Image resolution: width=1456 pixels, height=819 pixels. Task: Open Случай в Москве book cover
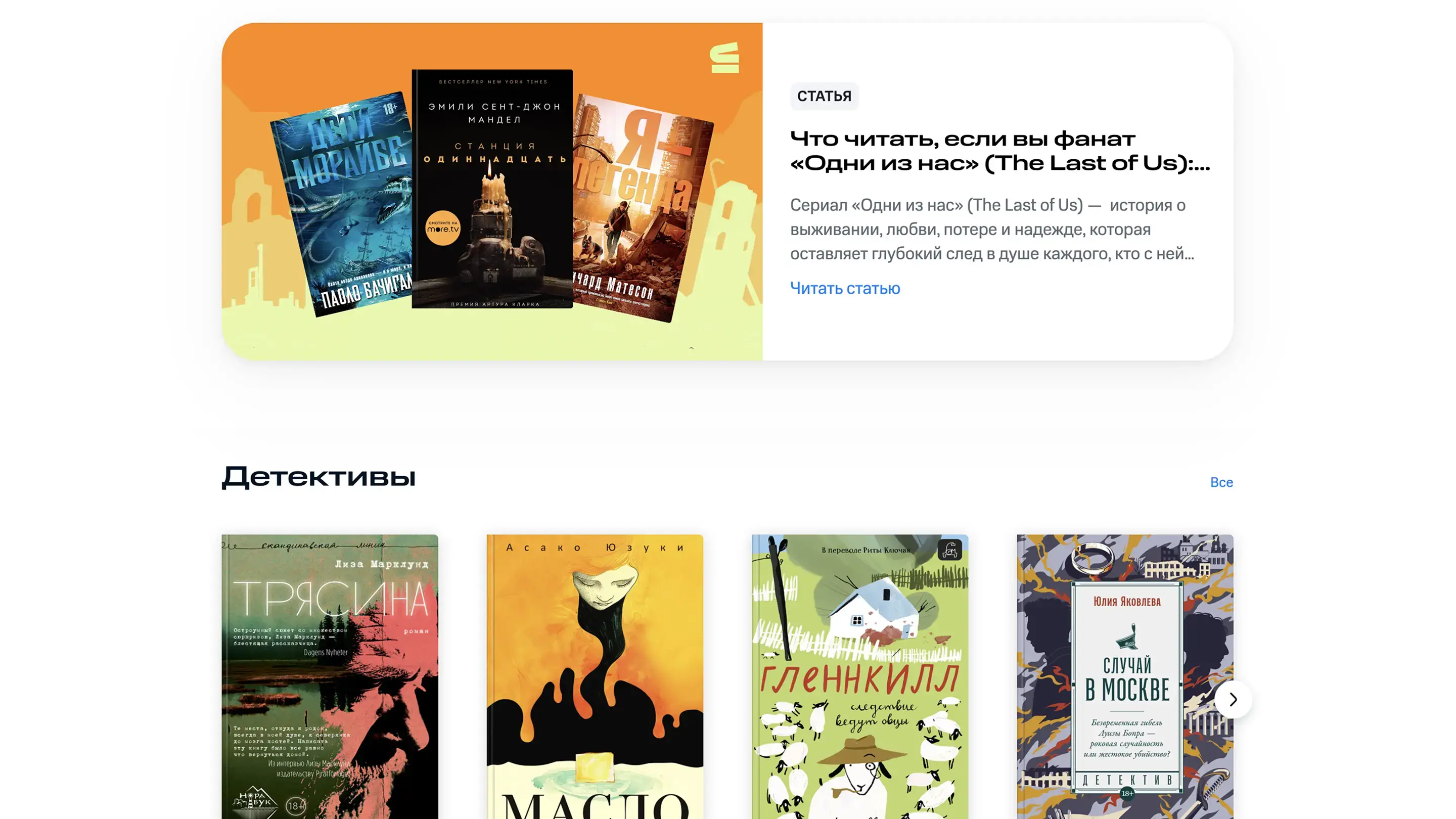pos(1125,676)
